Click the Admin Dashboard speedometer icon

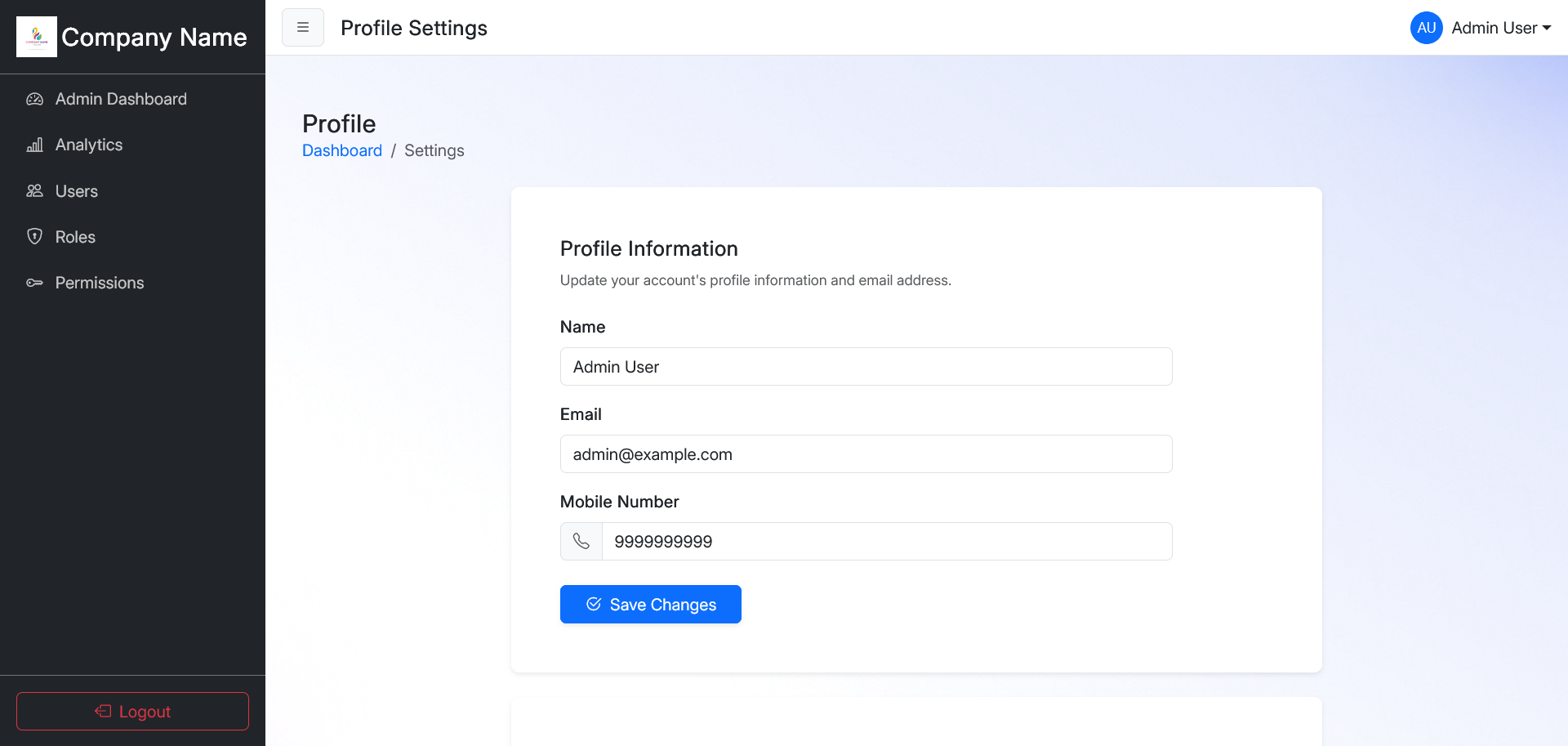pyautogui.click(x=34, y=99)
